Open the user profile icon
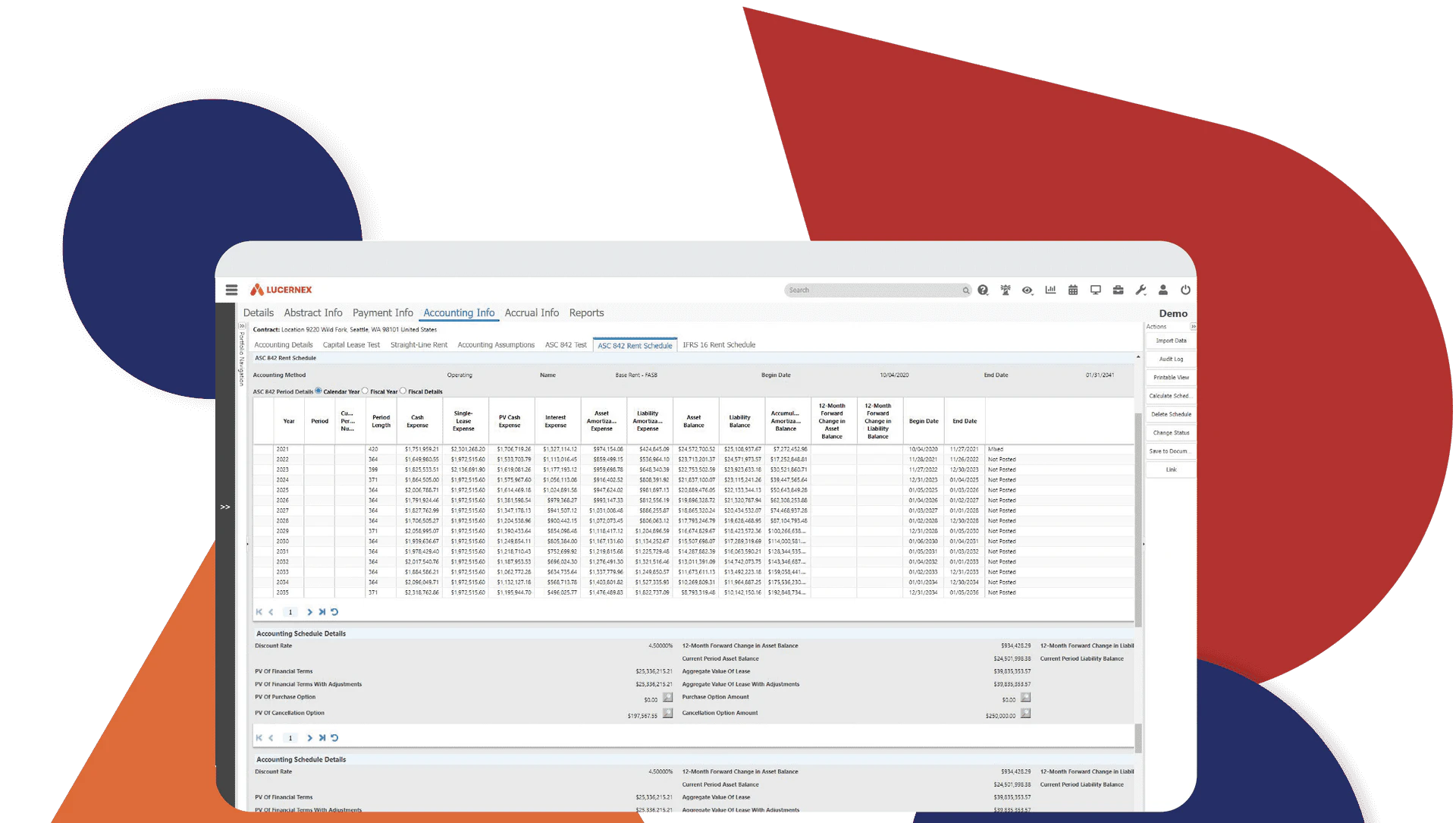 click(1163, 290)
